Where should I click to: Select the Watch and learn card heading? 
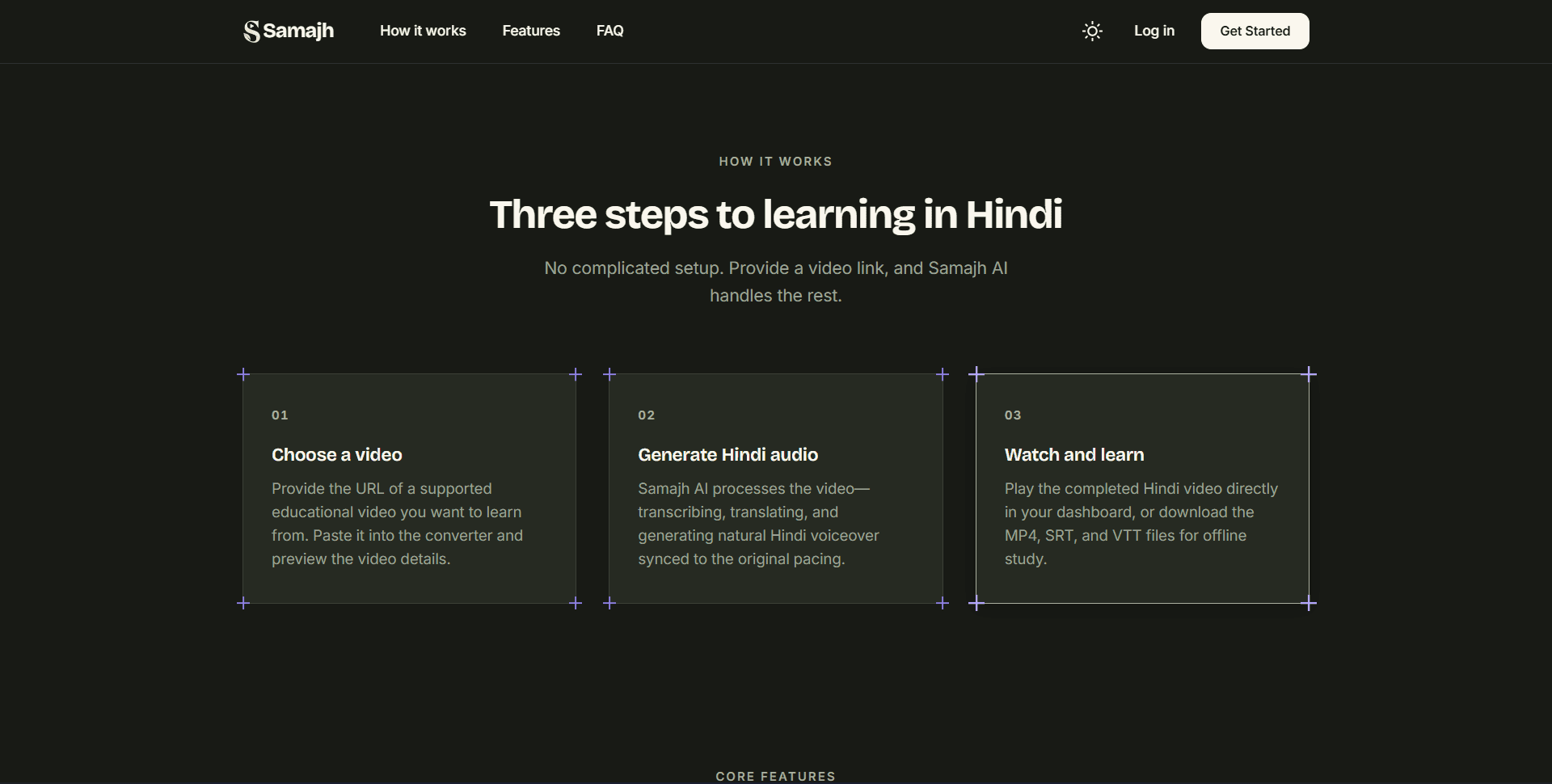tap(1073, 455)
